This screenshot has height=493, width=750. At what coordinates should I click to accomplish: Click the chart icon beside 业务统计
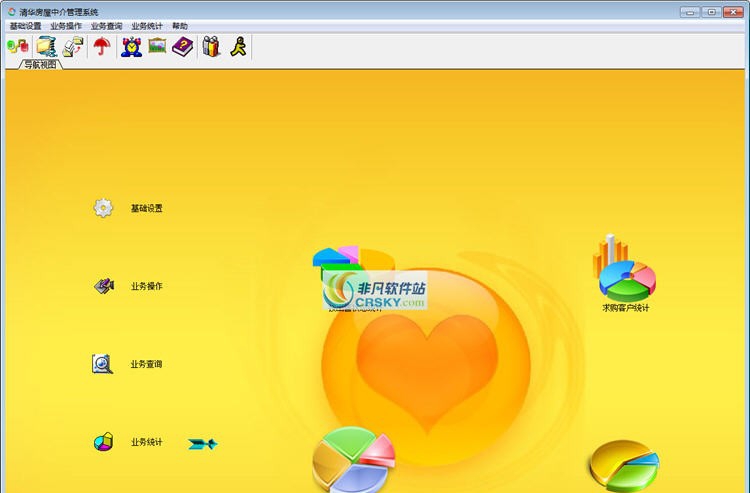(103, 442)
